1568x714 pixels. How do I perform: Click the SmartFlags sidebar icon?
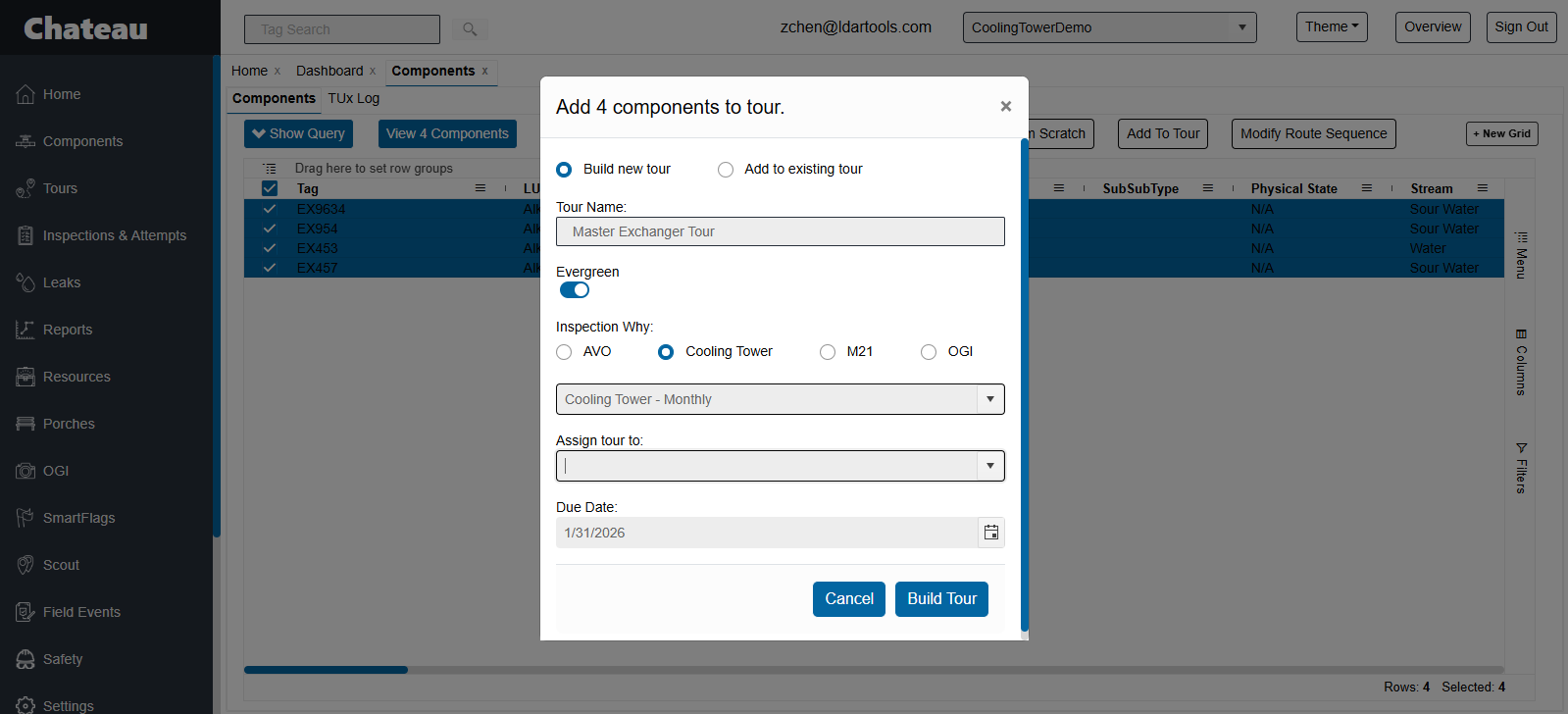tap(25, 518)
